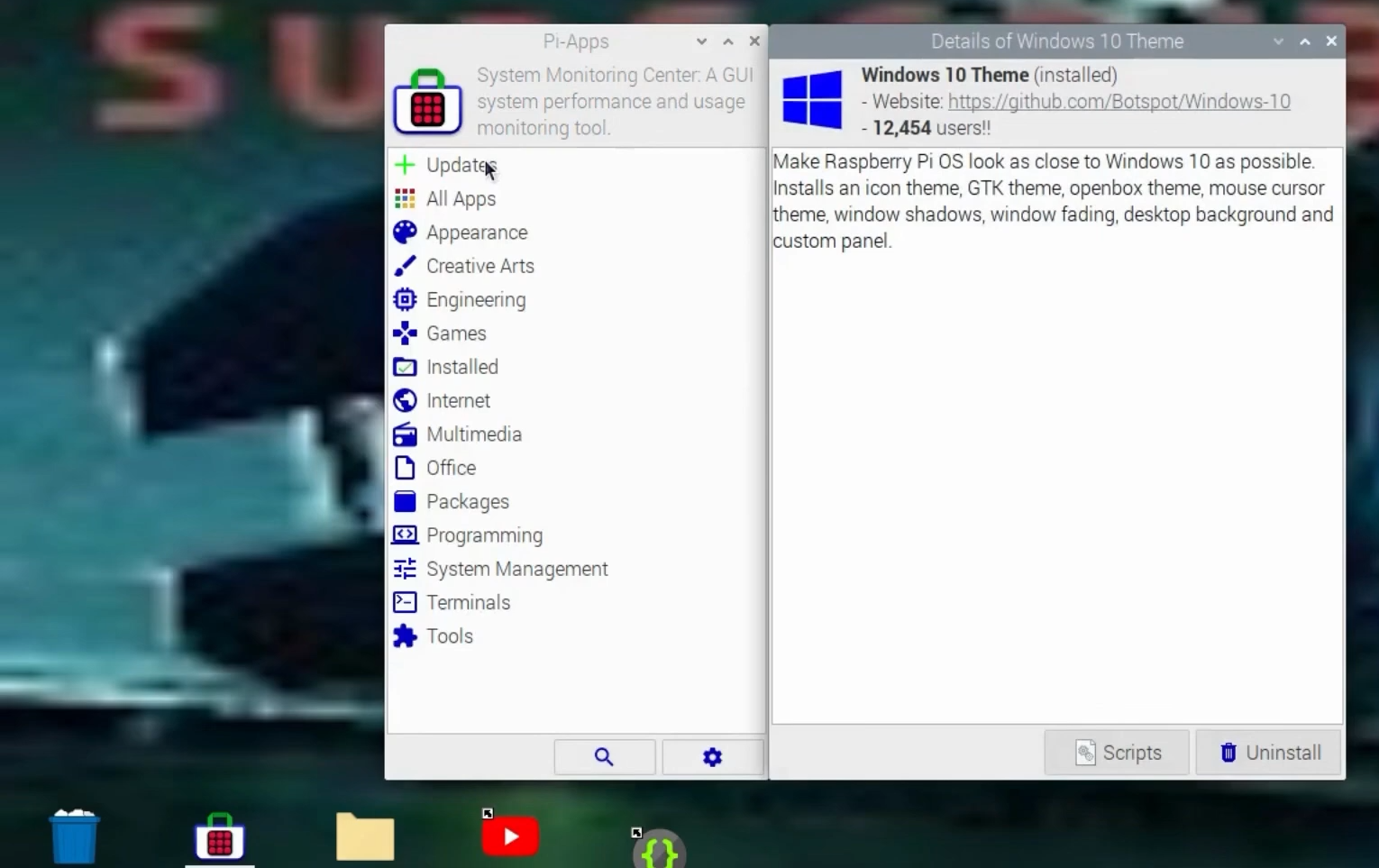
Task: Select the Terminals category icon
Action: 468,602
